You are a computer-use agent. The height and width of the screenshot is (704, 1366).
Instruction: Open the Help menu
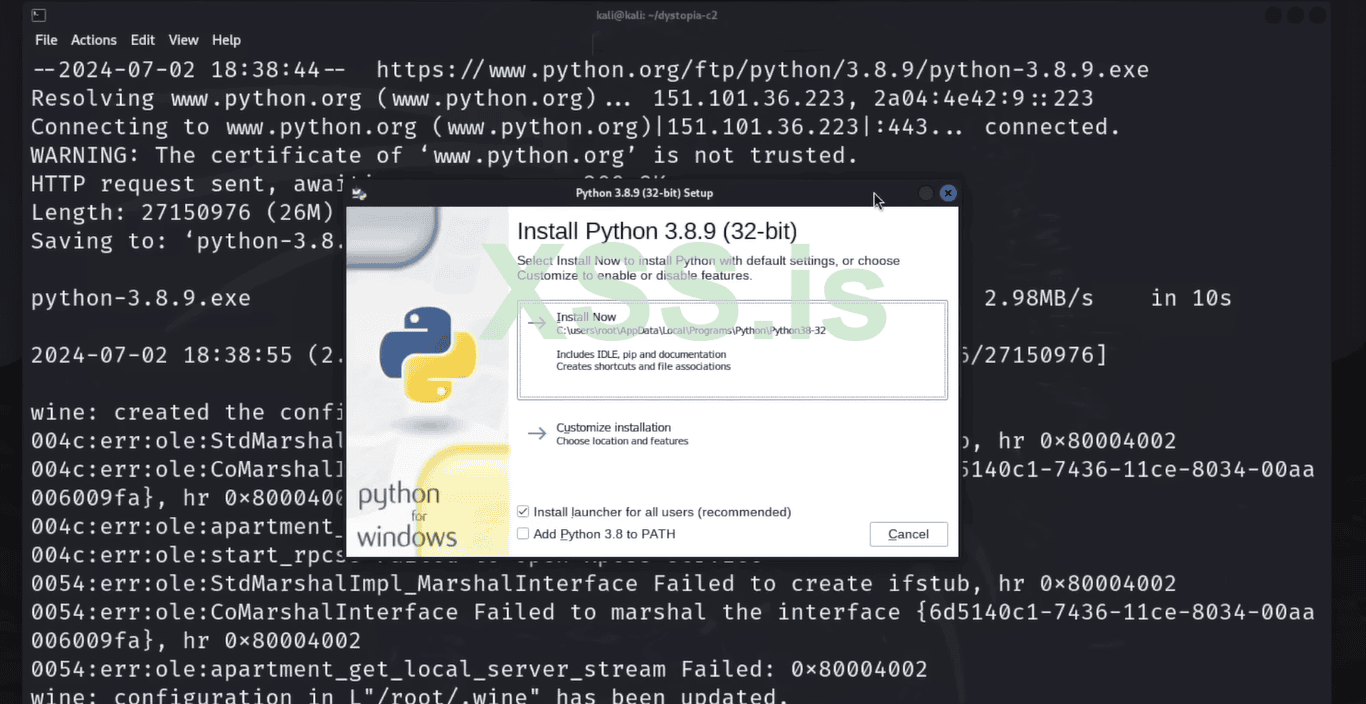coord(226,40)
